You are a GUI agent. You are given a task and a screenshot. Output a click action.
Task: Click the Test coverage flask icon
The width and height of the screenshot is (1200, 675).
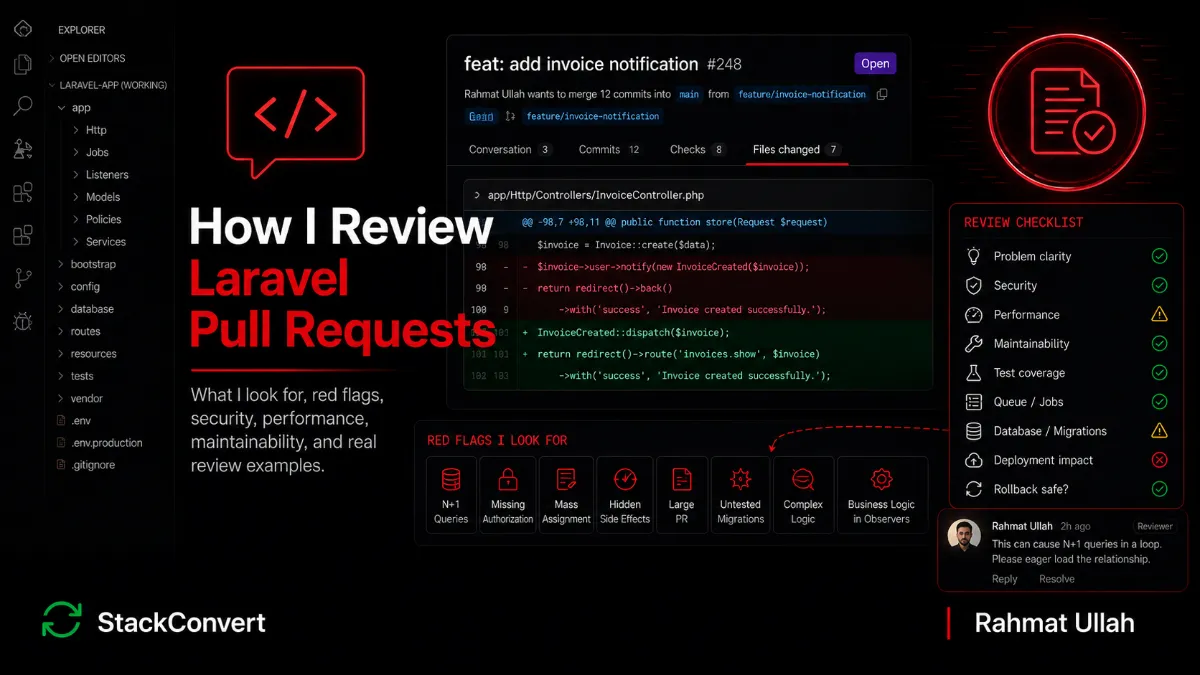pyautogui.click(x=973, y=372)
